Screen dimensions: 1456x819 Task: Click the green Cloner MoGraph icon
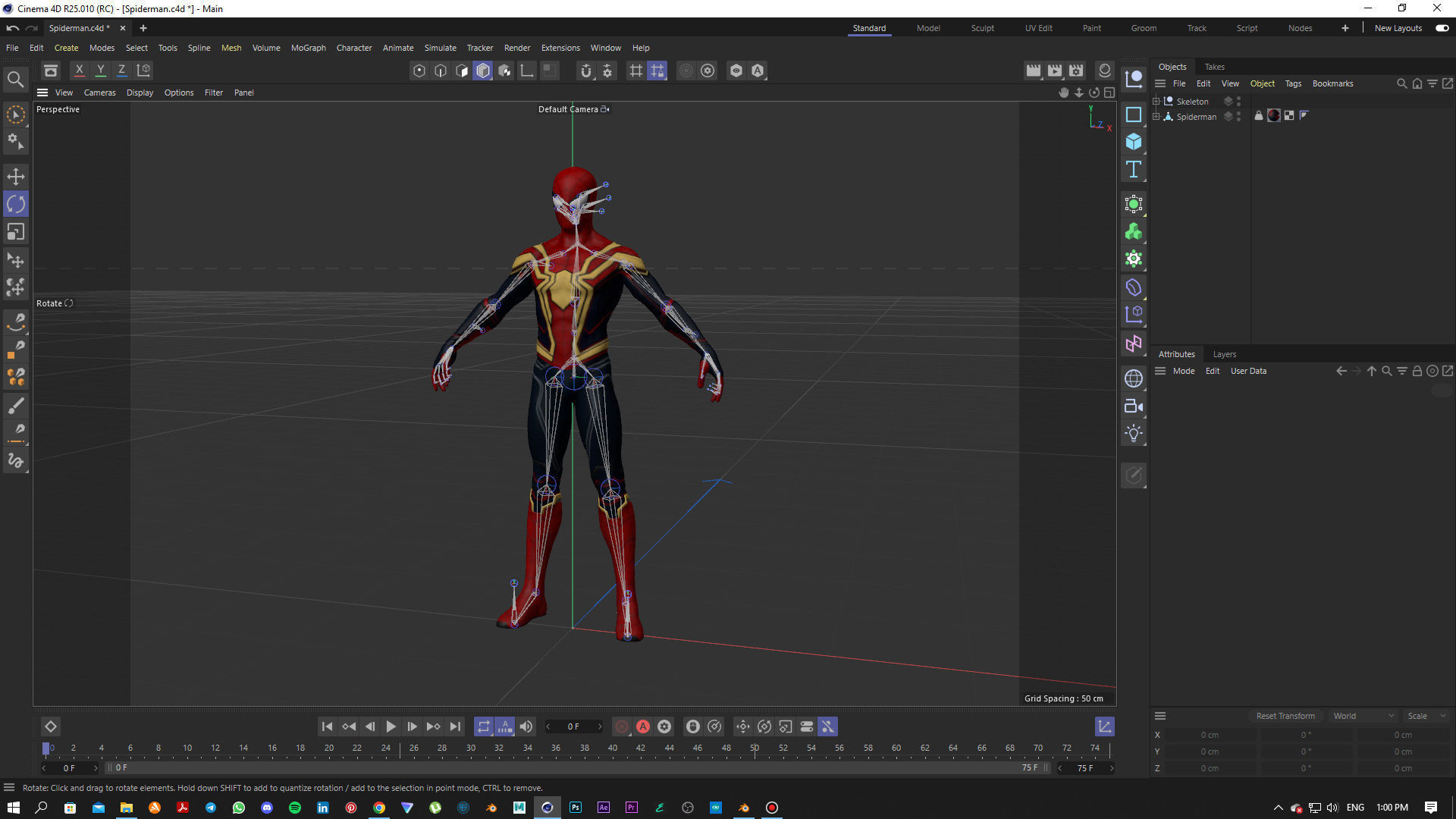tap(1134, 231)
